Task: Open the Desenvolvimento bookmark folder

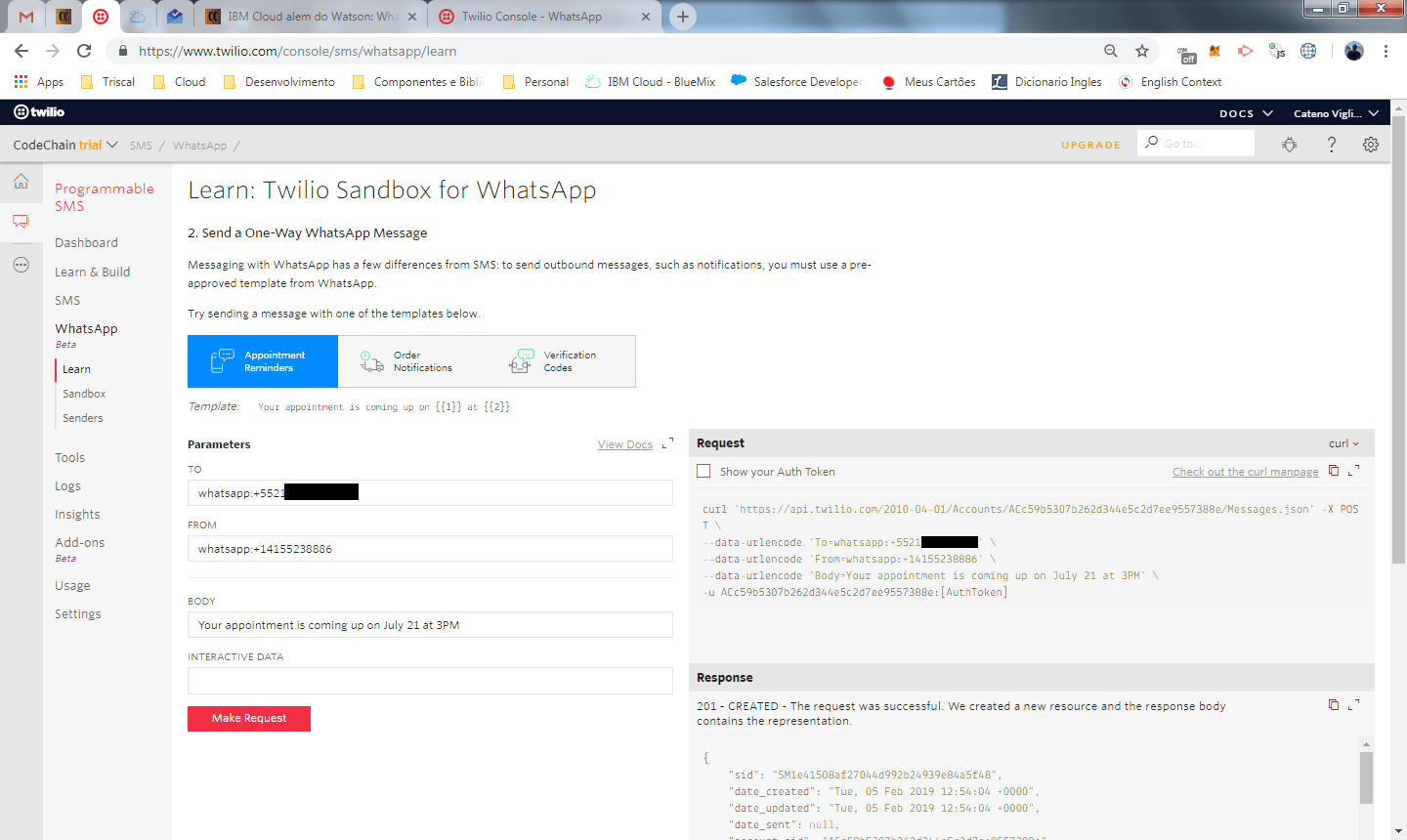Action: (278, 82)
